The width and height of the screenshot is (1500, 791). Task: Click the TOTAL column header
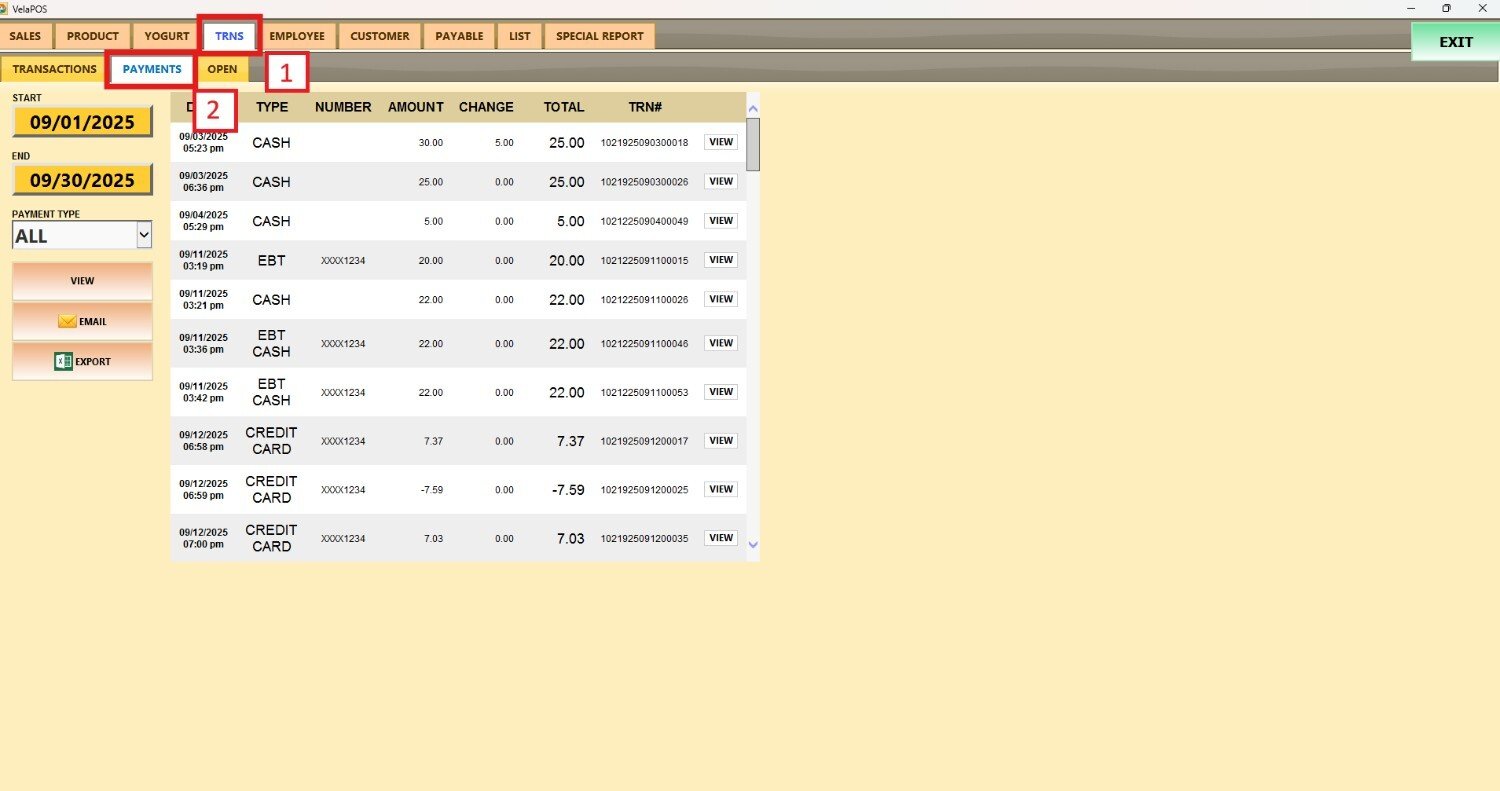point(564,107)
